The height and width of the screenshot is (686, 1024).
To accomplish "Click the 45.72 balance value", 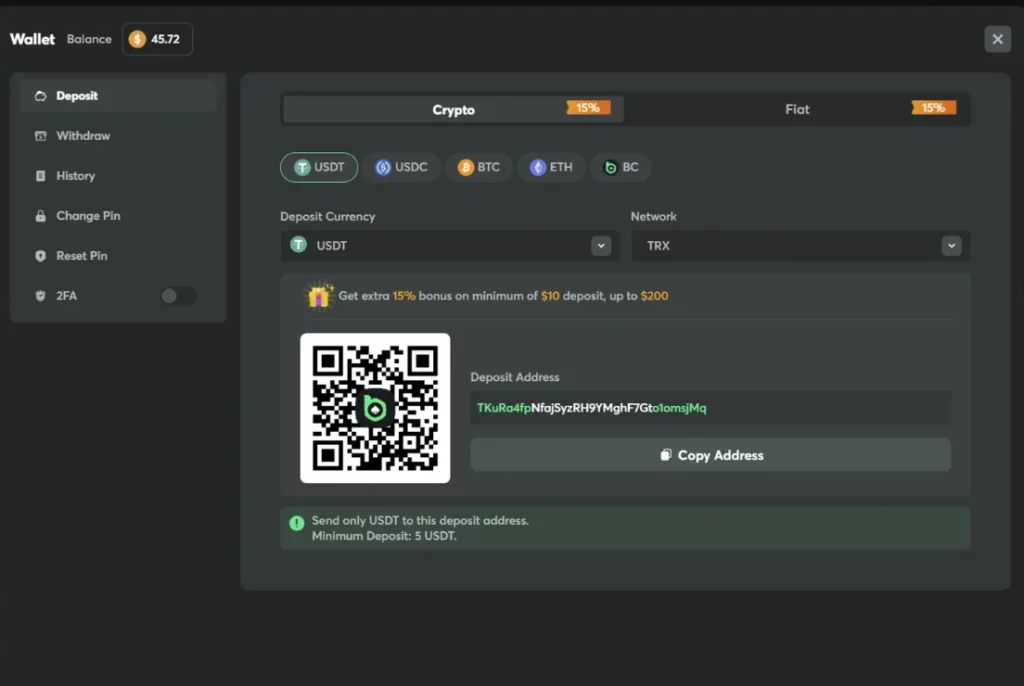I will (x=165, y=39).
